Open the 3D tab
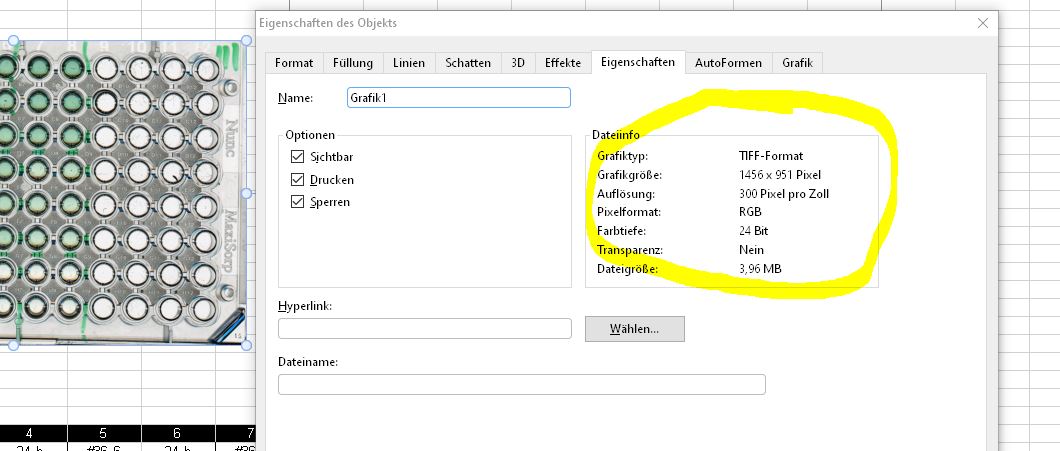Screen dimensions: 1060x451 click(518, 63)
